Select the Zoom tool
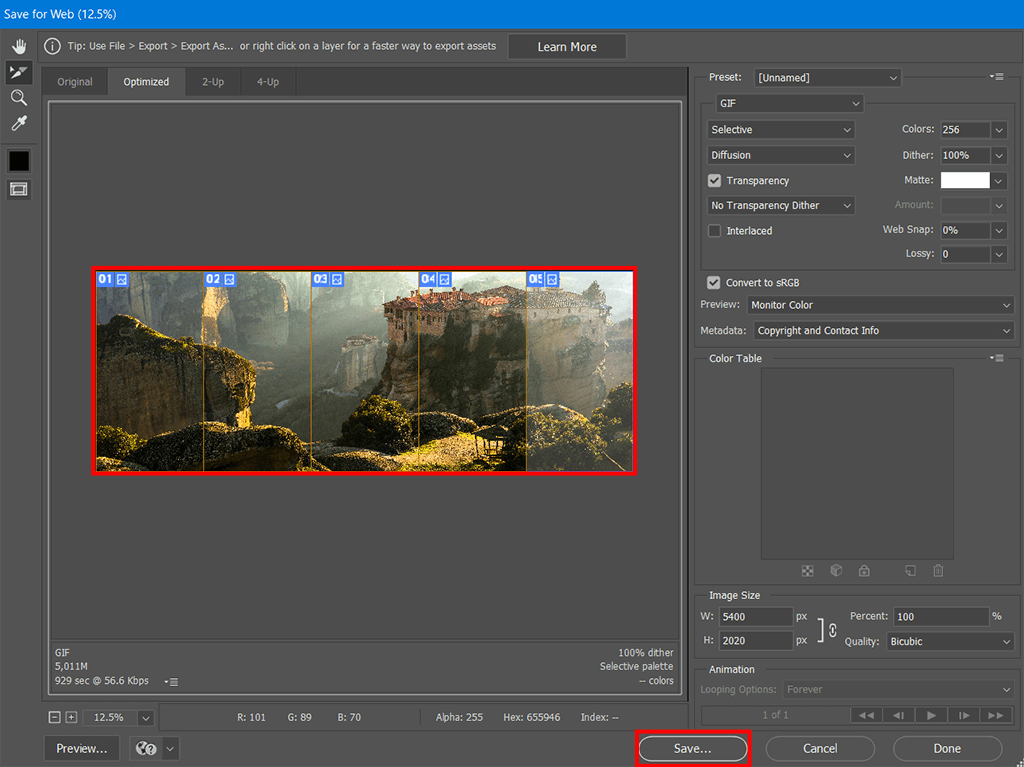This screenshot has width=1024, height=767. tap(19, 97)
